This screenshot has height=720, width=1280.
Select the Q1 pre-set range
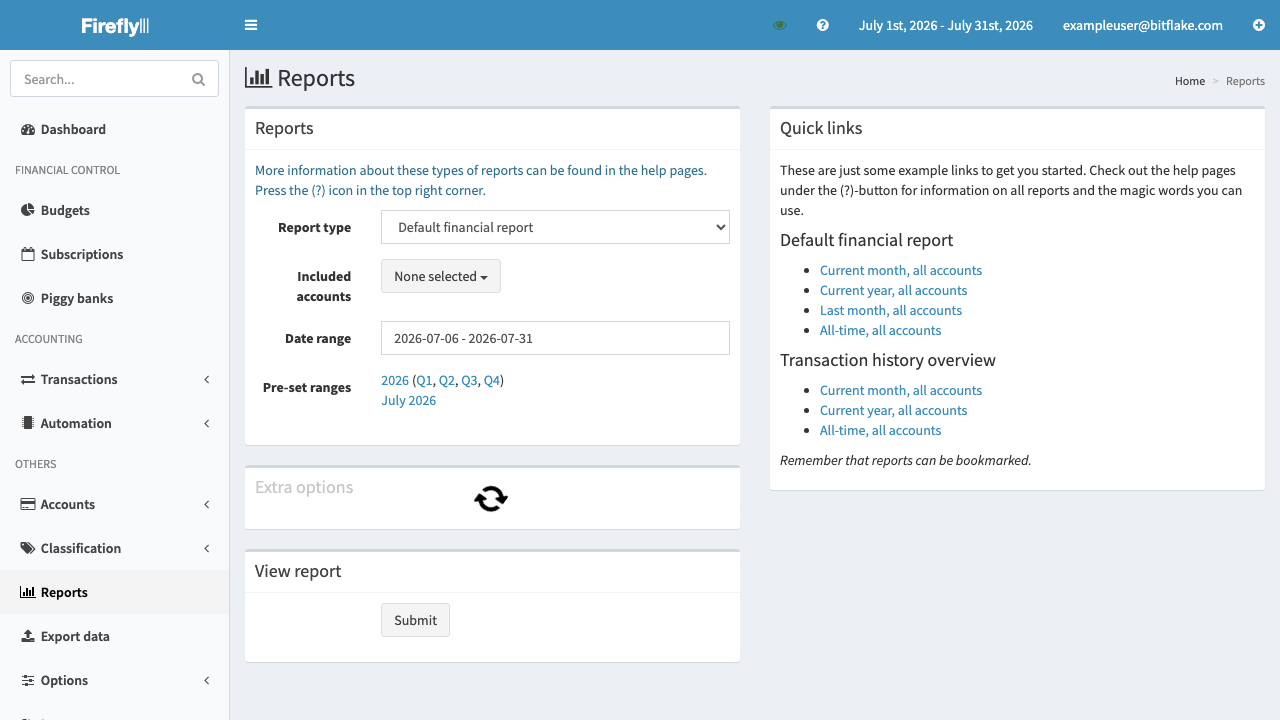click(x=424, y=380)
